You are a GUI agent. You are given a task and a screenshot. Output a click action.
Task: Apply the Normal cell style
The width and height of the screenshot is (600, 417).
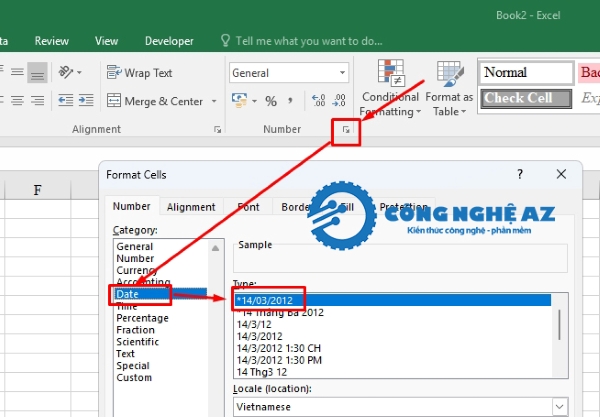pyautogui.click(x=527, y=72)
